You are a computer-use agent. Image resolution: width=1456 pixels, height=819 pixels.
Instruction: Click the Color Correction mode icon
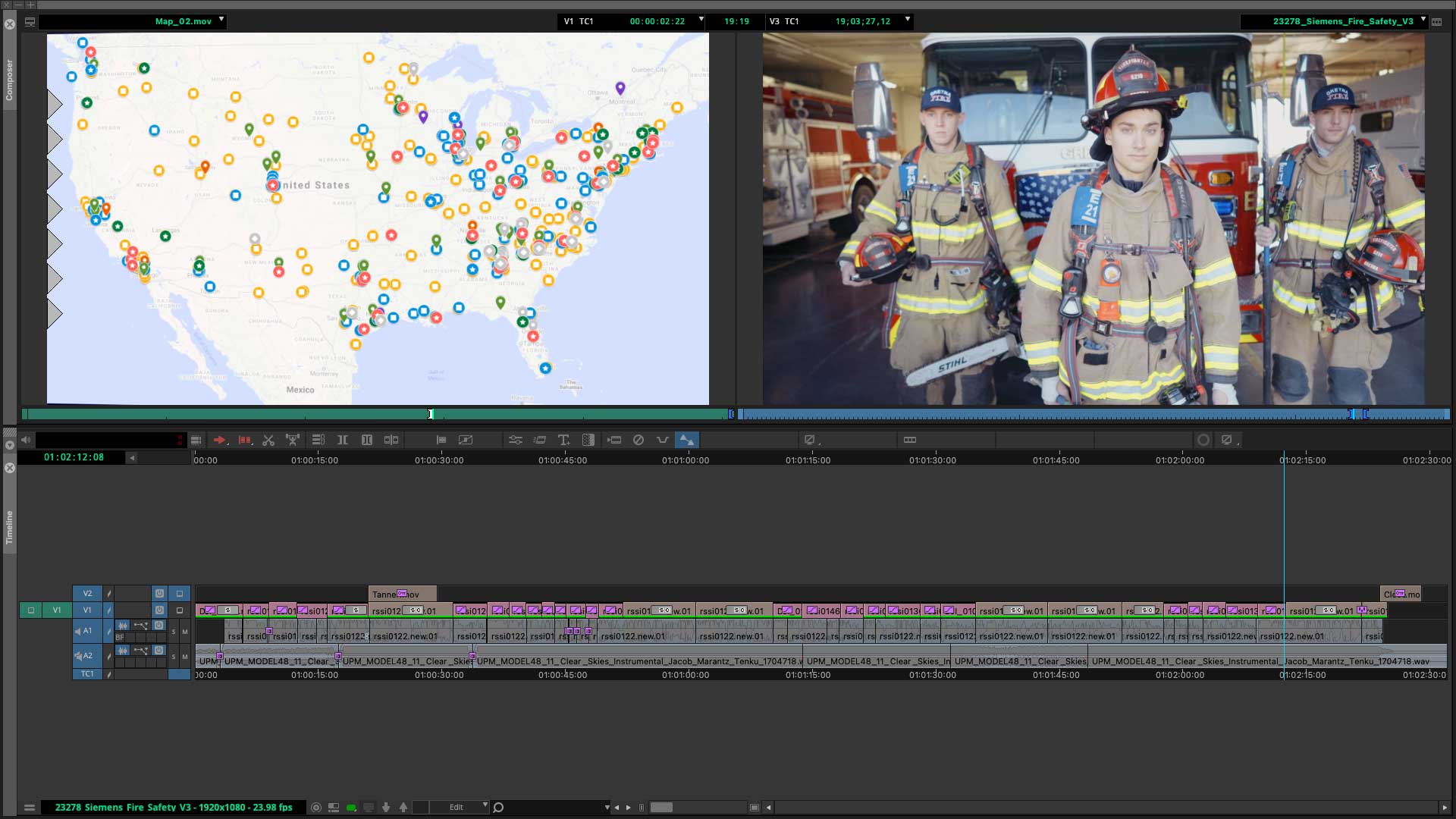coord(588,440)
